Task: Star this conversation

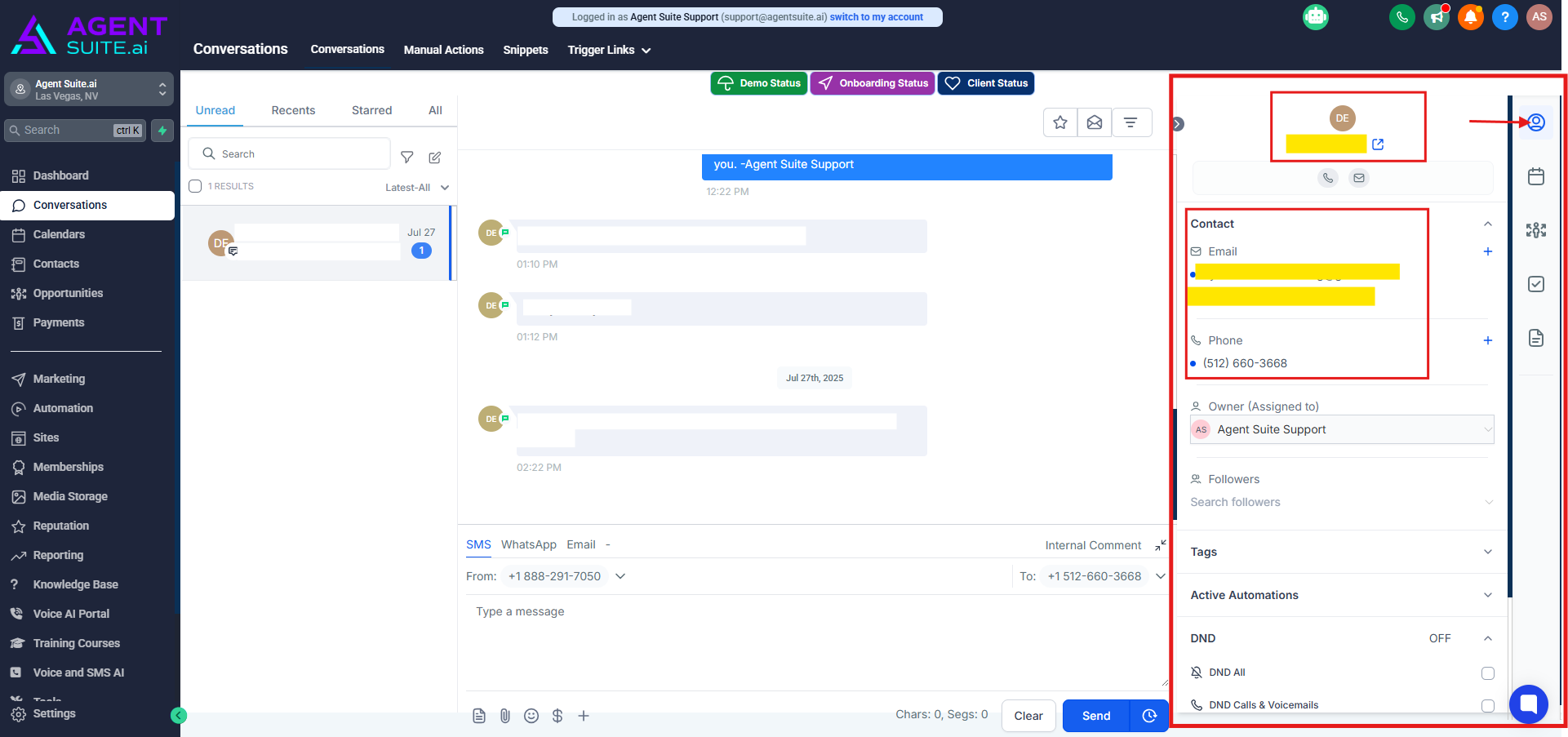Action: [1060, 122]
